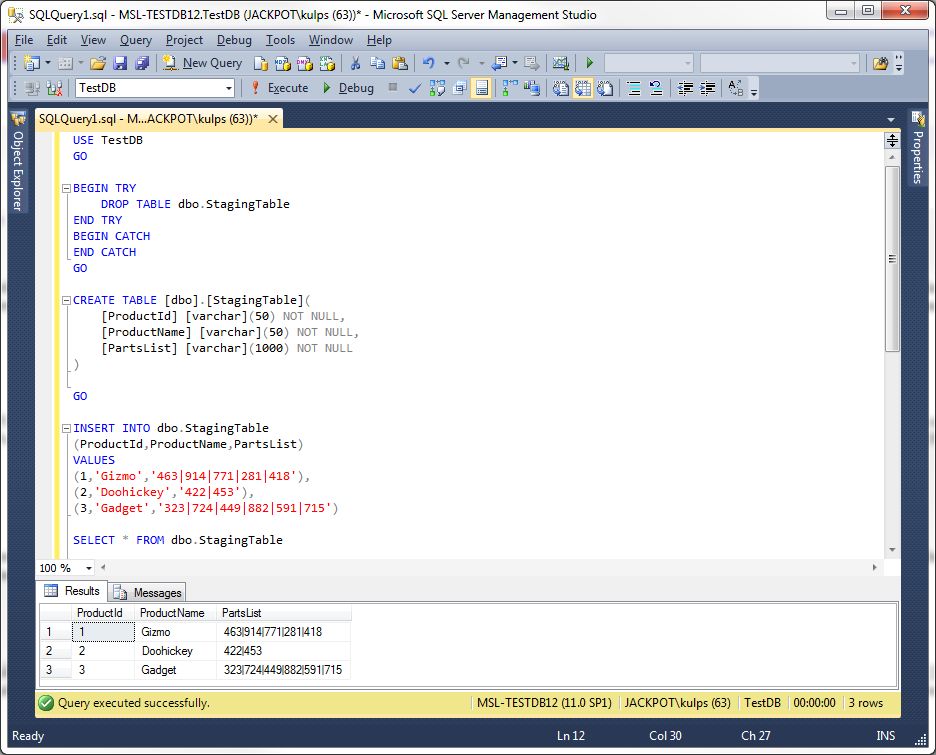Open the TestDB database dropdown
The width and height of the screenshot is (936, 755).
(229, 88)
